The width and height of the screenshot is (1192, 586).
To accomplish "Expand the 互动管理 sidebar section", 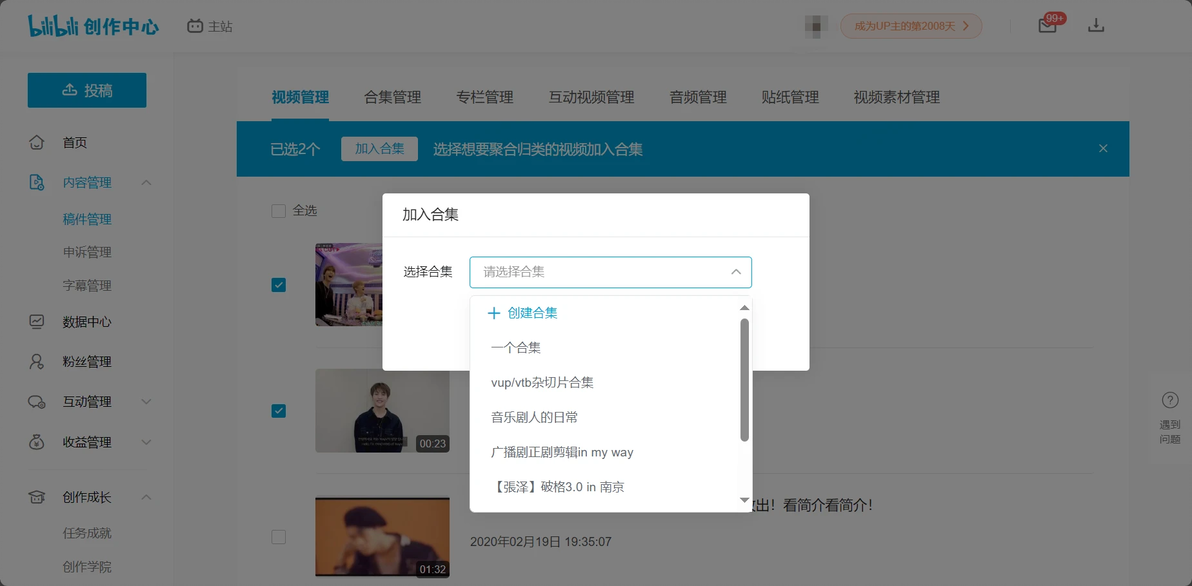I will (x=147, y=401).
